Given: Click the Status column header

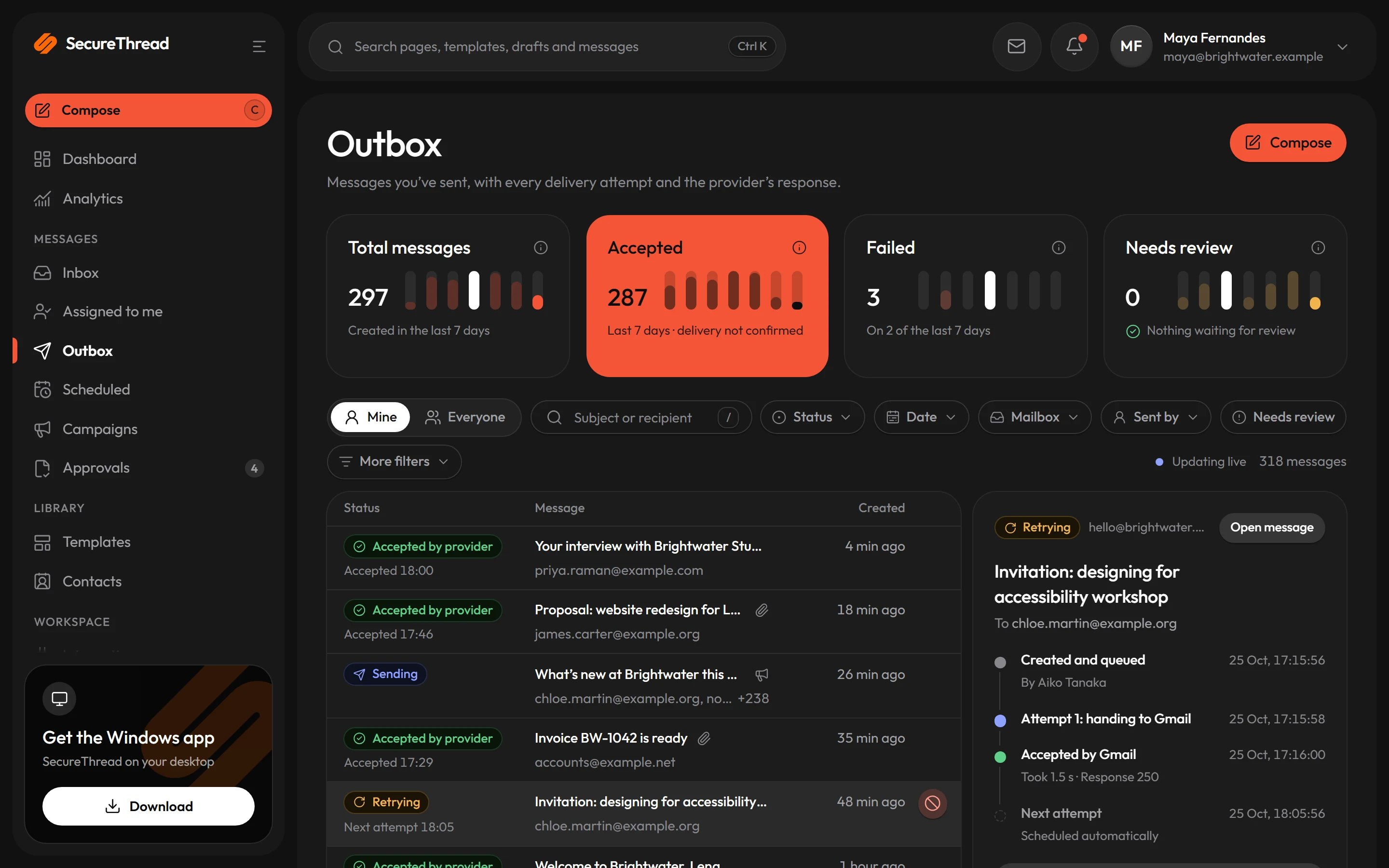Looking at the screenshot, I should click(x=362, y=508).
